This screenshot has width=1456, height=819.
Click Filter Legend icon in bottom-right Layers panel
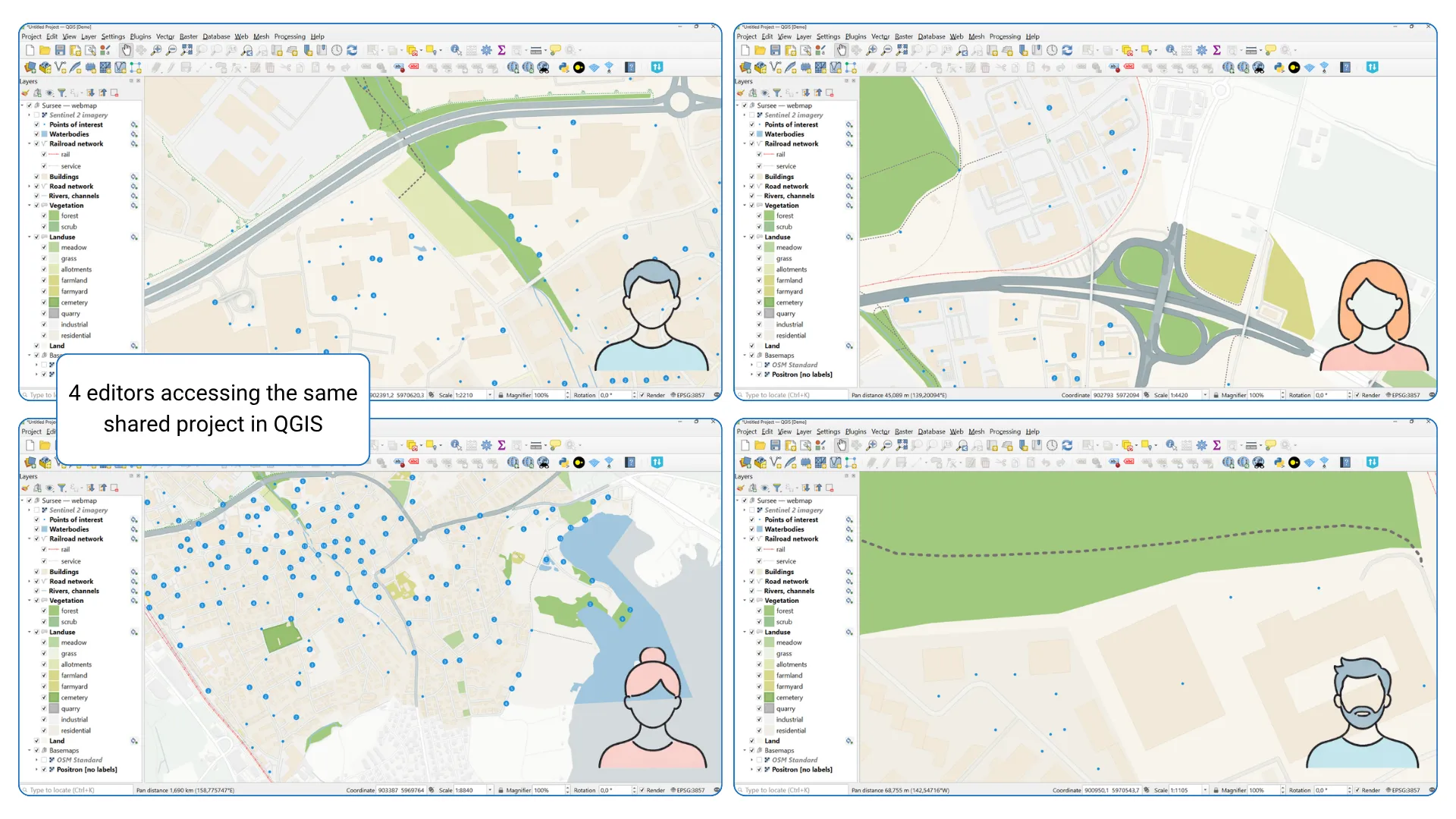coord(777,488)
